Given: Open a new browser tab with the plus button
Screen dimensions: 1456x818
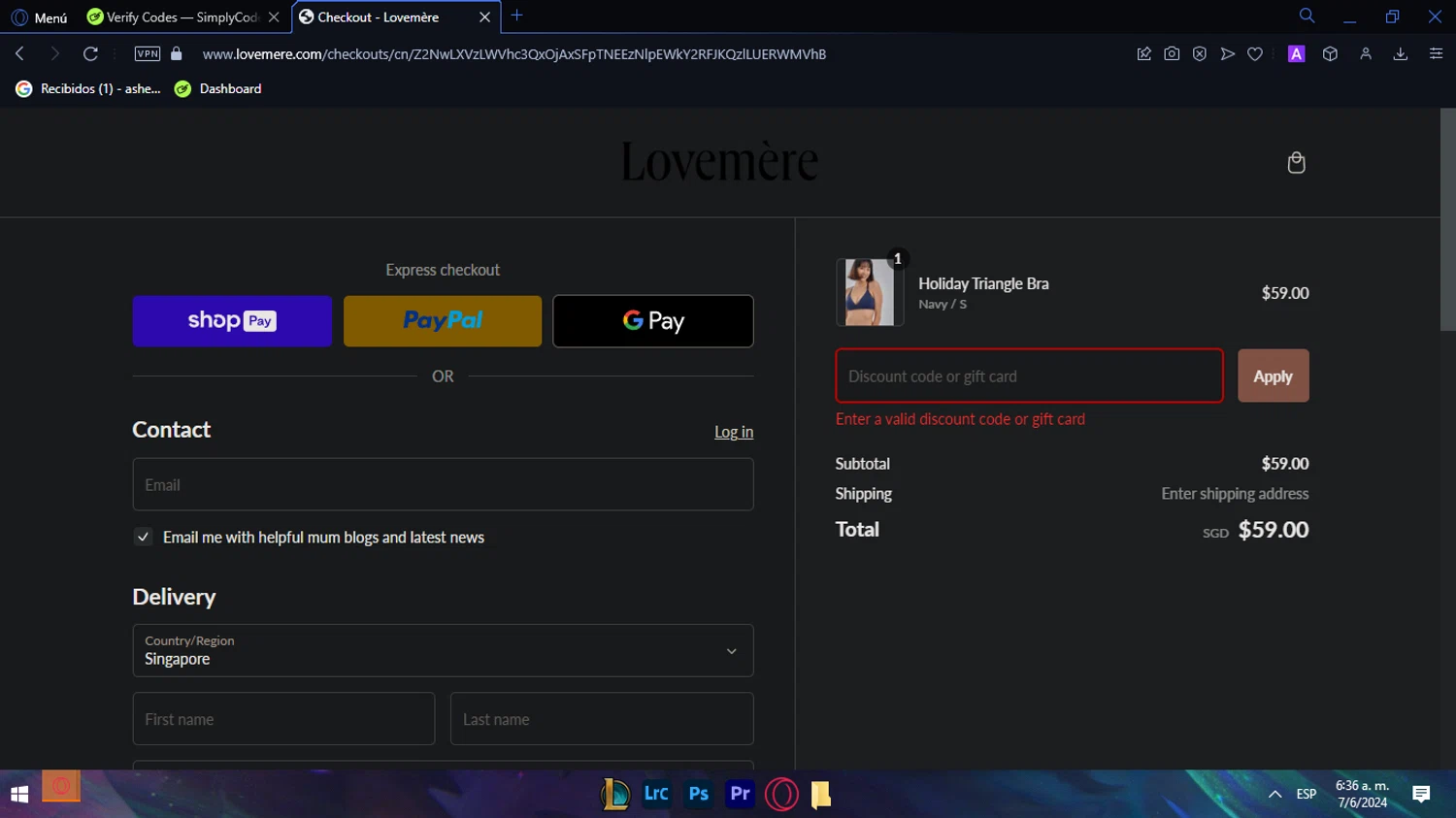Looking at the screenshot, I should click(516, 16).
